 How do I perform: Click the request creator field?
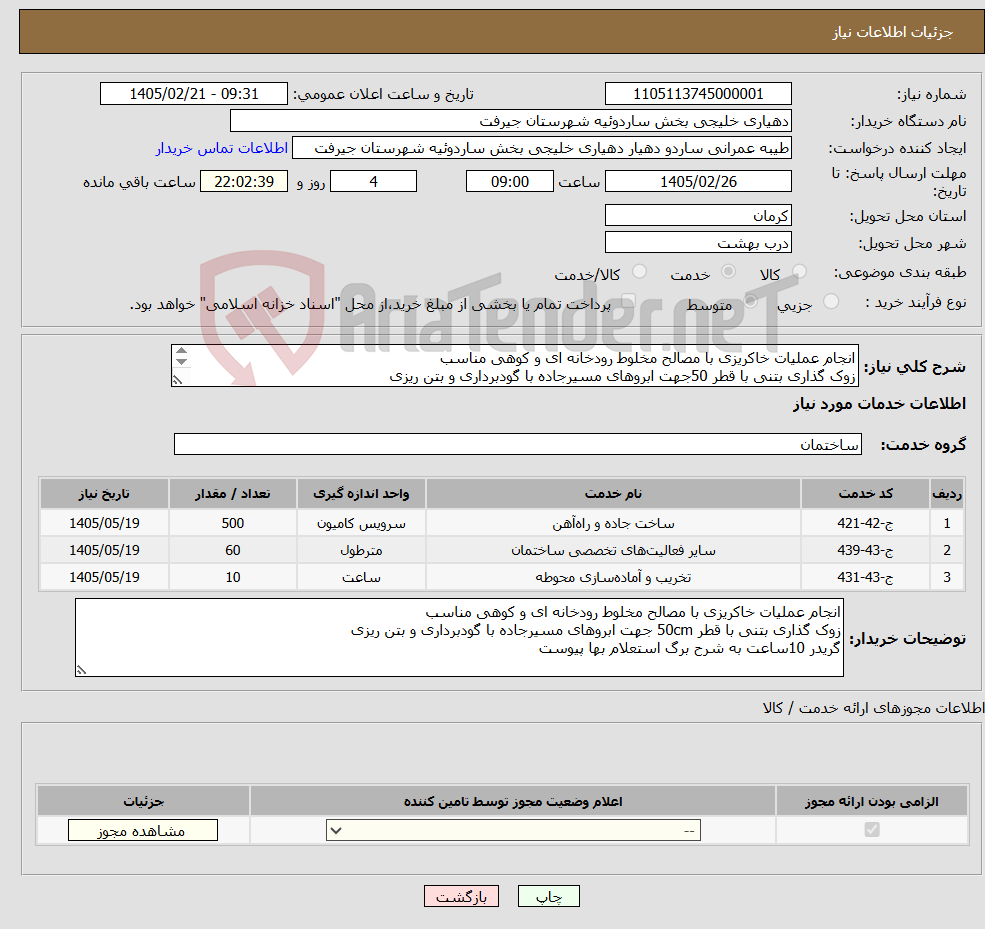point(541,148)
